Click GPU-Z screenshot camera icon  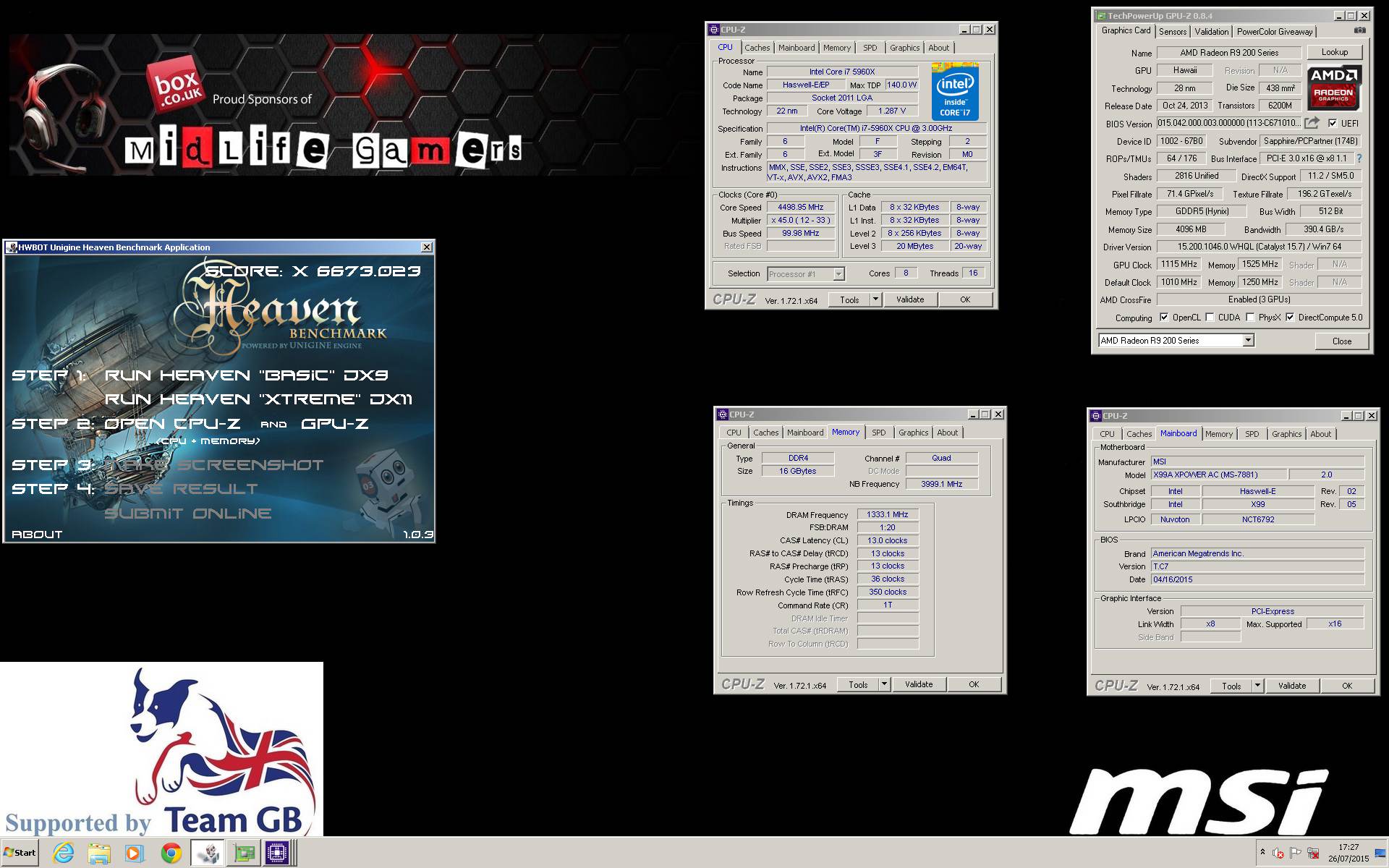(x=1359, y=30)
